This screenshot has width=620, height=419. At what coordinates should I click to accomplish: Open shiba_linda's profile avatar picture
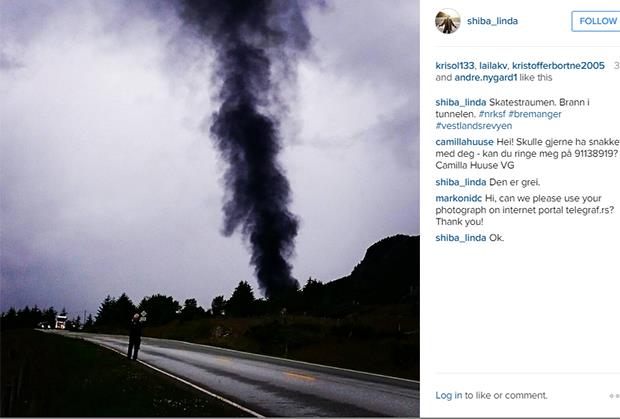click(x=448, y=21)
